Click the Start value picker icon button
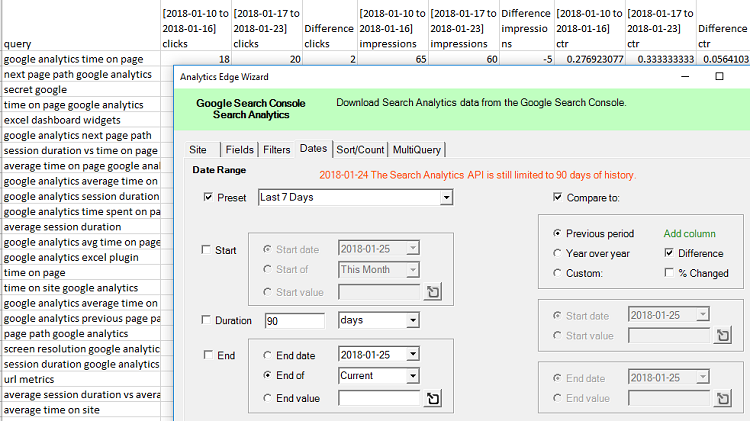Image resolution: width=750 pixels, height=421 pixels. point(432,292)
